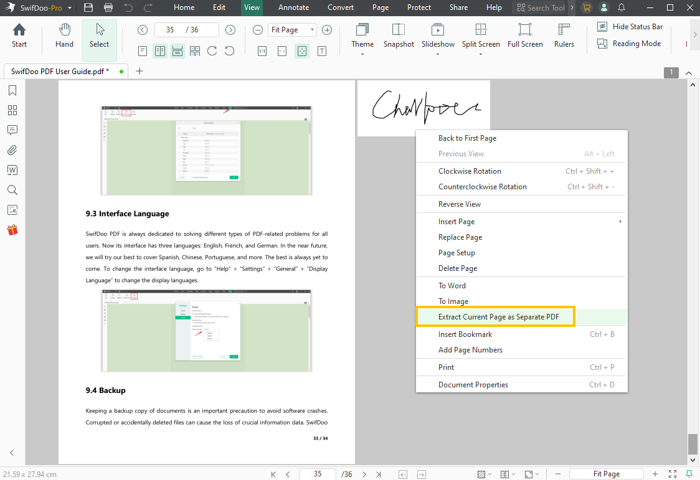The width and height of the screenshot is (700, 480).
Task: Zoom in with the plus circle icon
Action: [x=327, y=30]
